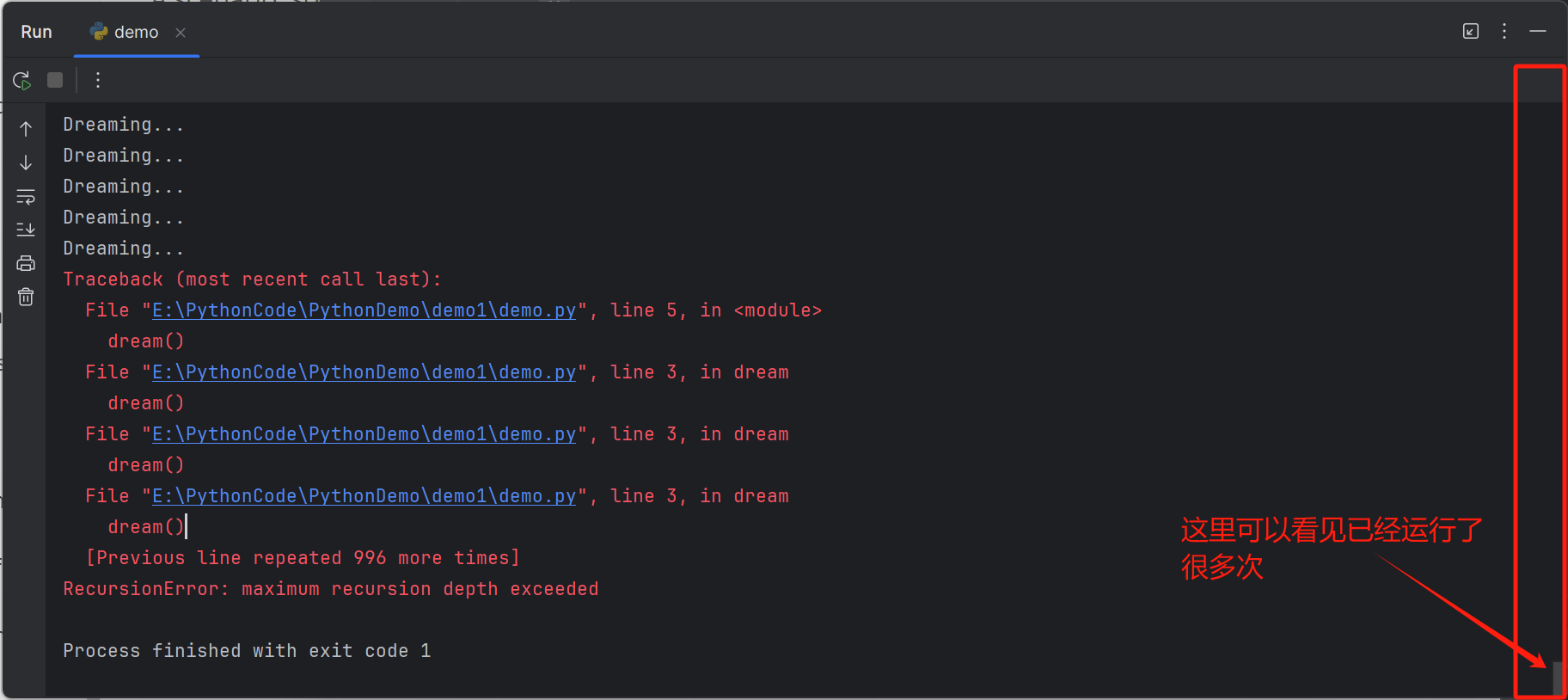The image size is (1568, 700).
Task: Click the first 'Dreaming...' output line
Action: (x=123, y=125)
